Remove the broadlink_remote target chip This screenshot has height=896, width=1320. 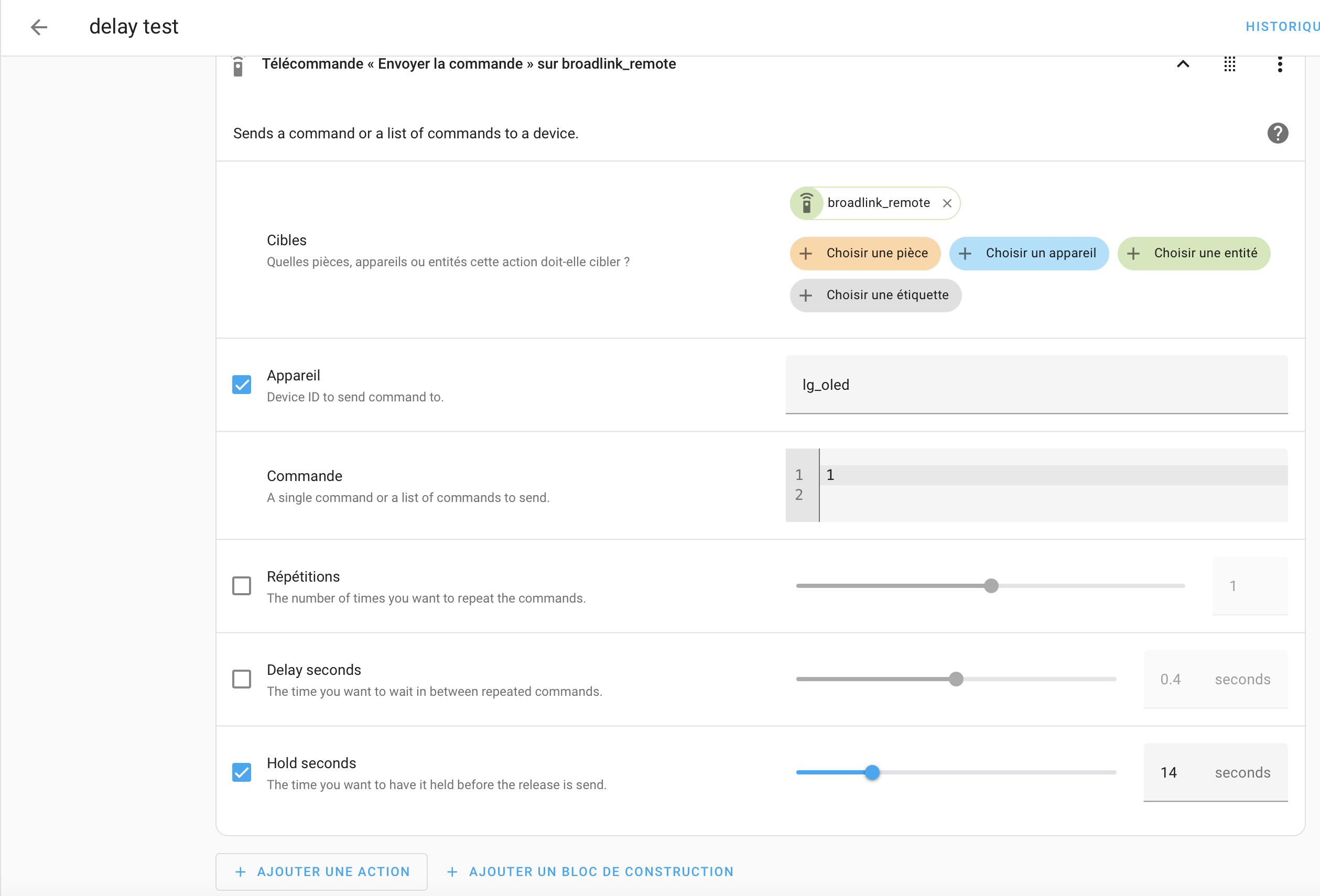pyautogui.click(x=947, y=203)
